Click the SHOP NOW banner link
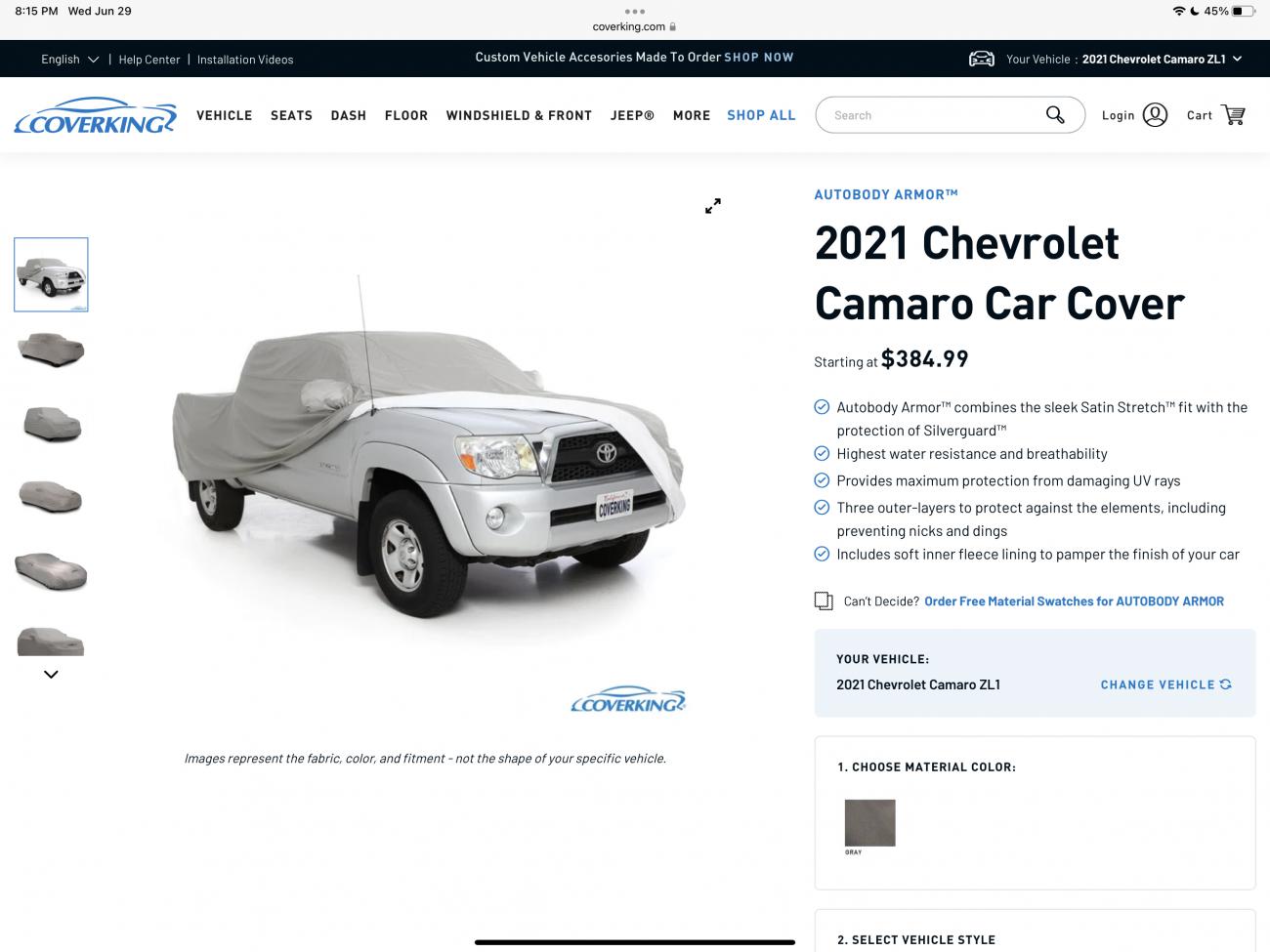 point(758,58)
